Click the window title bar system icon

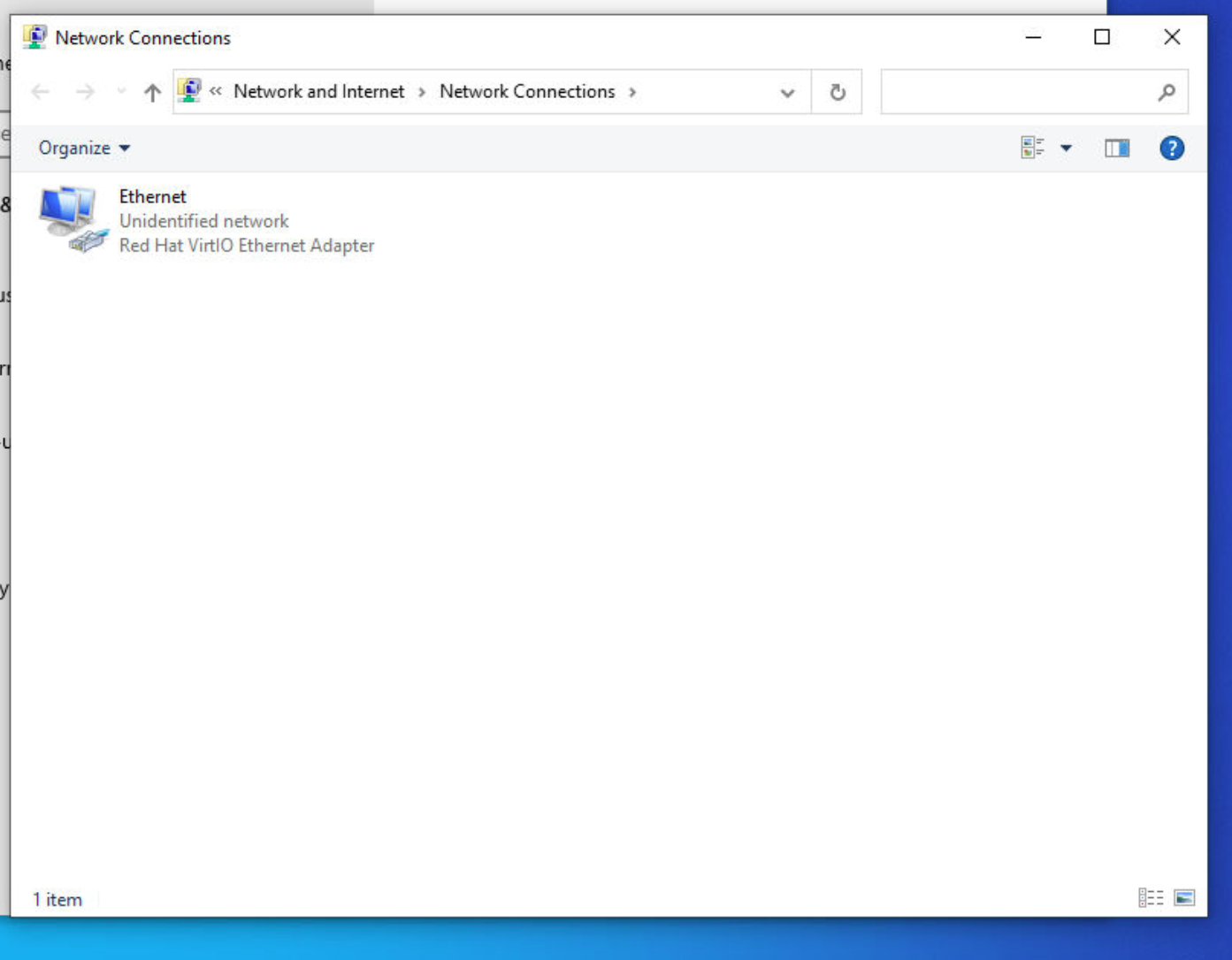pyautogui.click(x=34, y=37)
